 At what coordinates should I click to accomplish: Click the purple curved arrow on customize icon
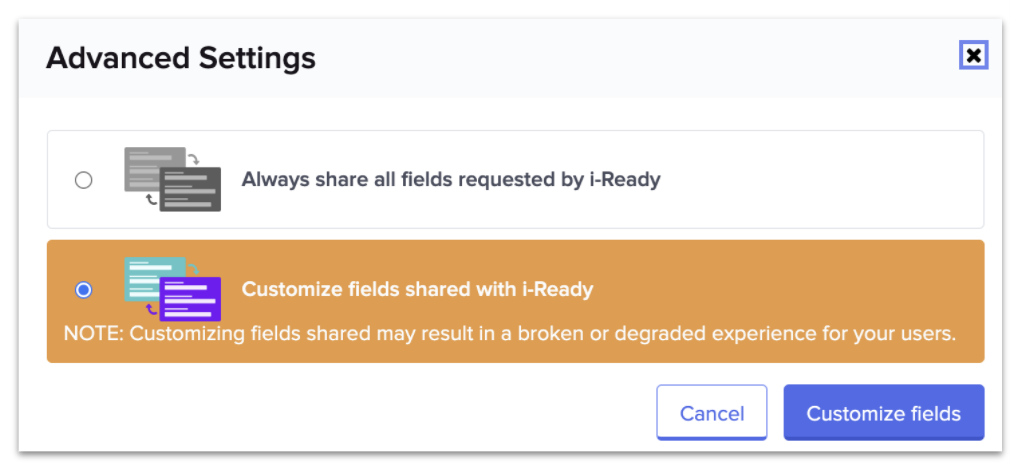pyautogui.click(x=152, y=309)
